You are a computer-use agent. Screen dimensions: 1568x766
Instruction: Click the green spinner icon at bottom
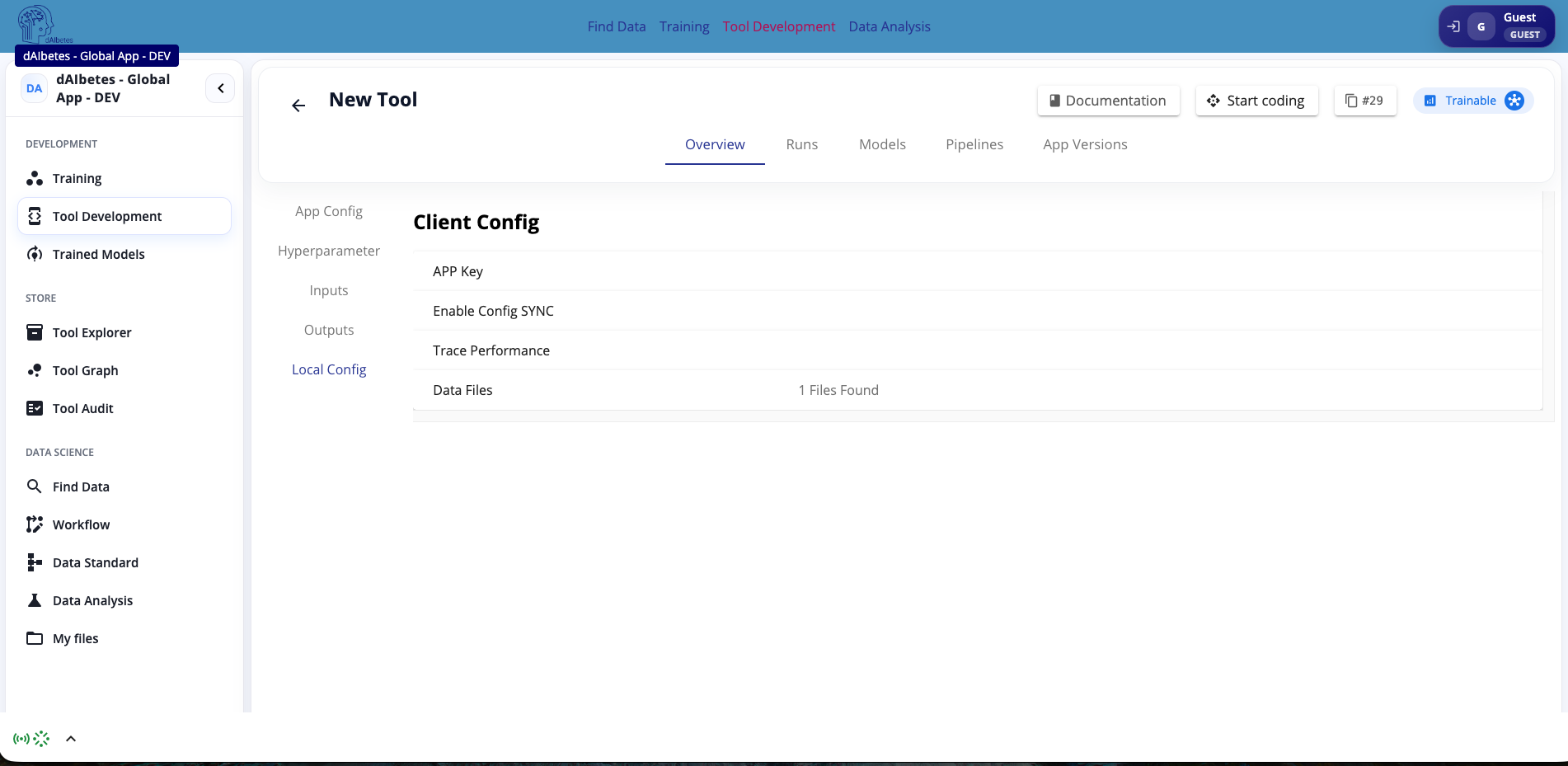[41, 739]
